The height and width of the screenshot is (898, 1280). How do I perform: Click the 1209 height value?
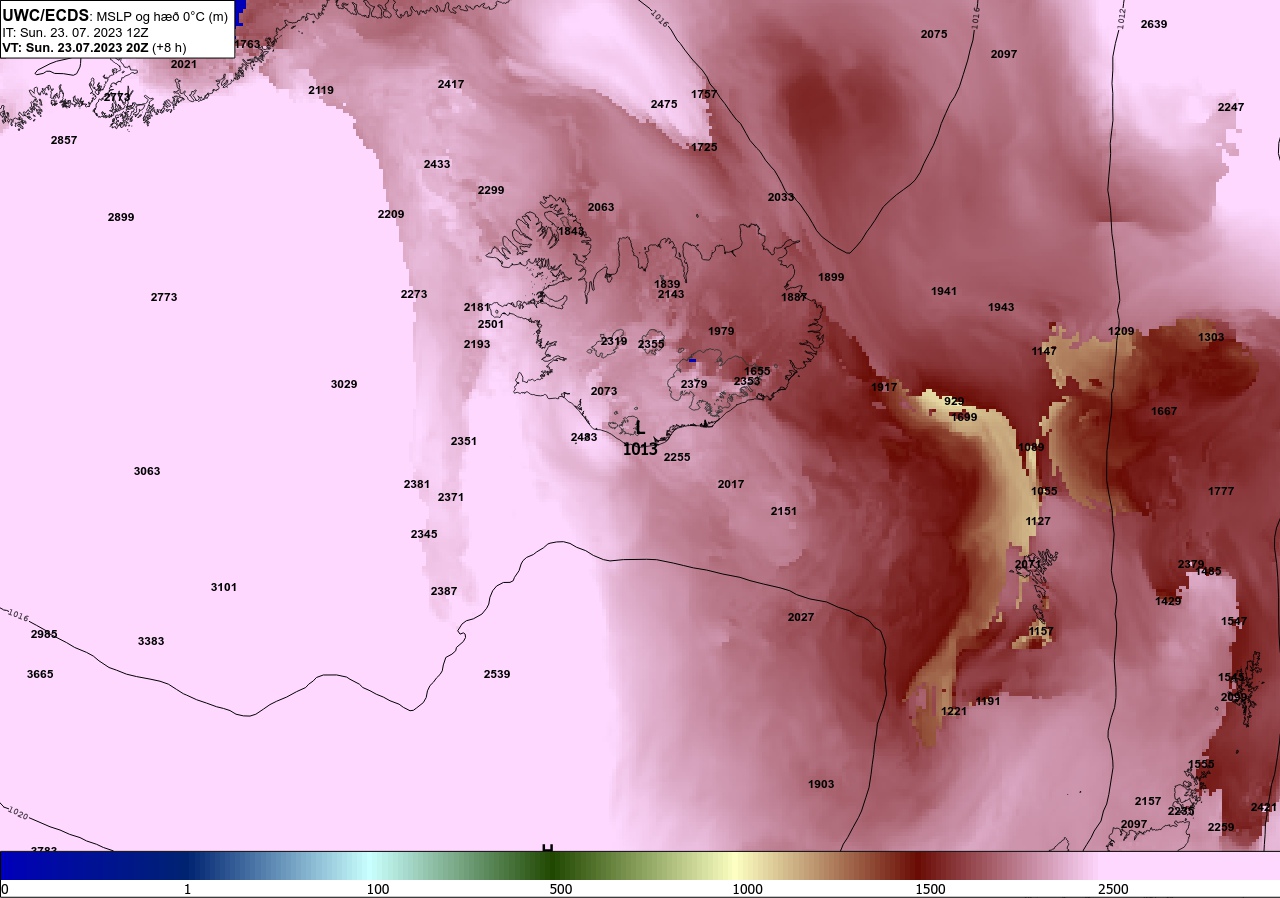(1121, 331)
